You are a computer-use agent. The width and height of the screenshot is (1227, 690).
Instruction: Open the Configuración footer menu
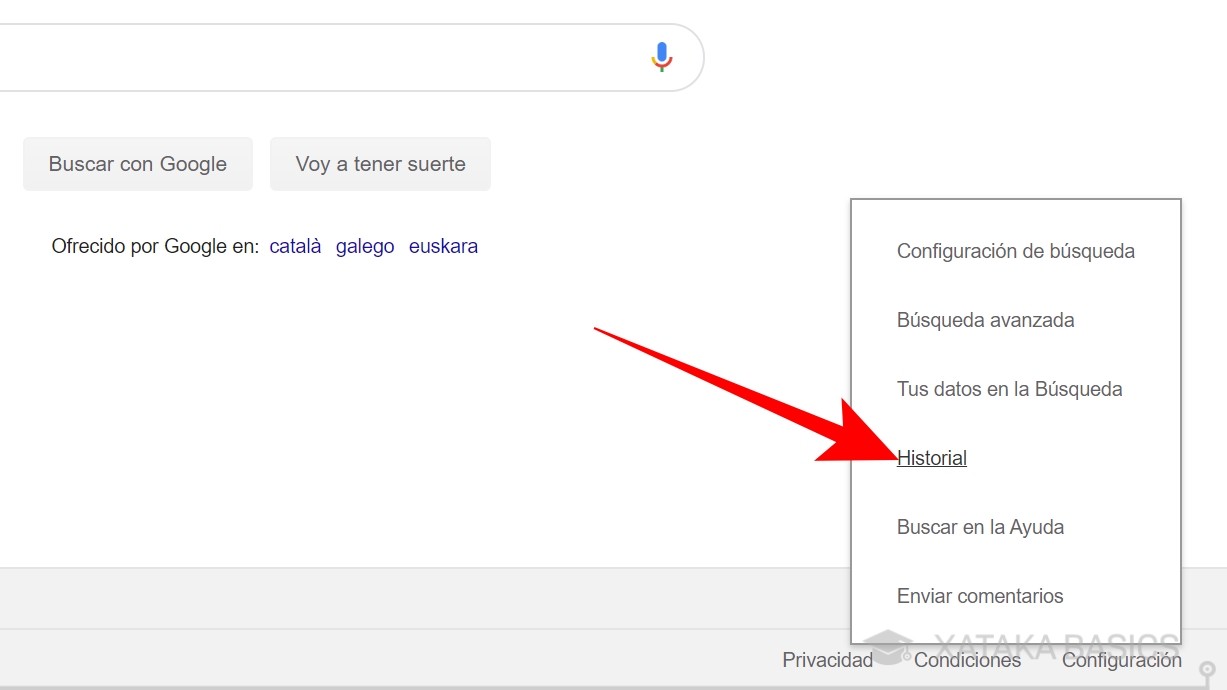pos(1121,660)
